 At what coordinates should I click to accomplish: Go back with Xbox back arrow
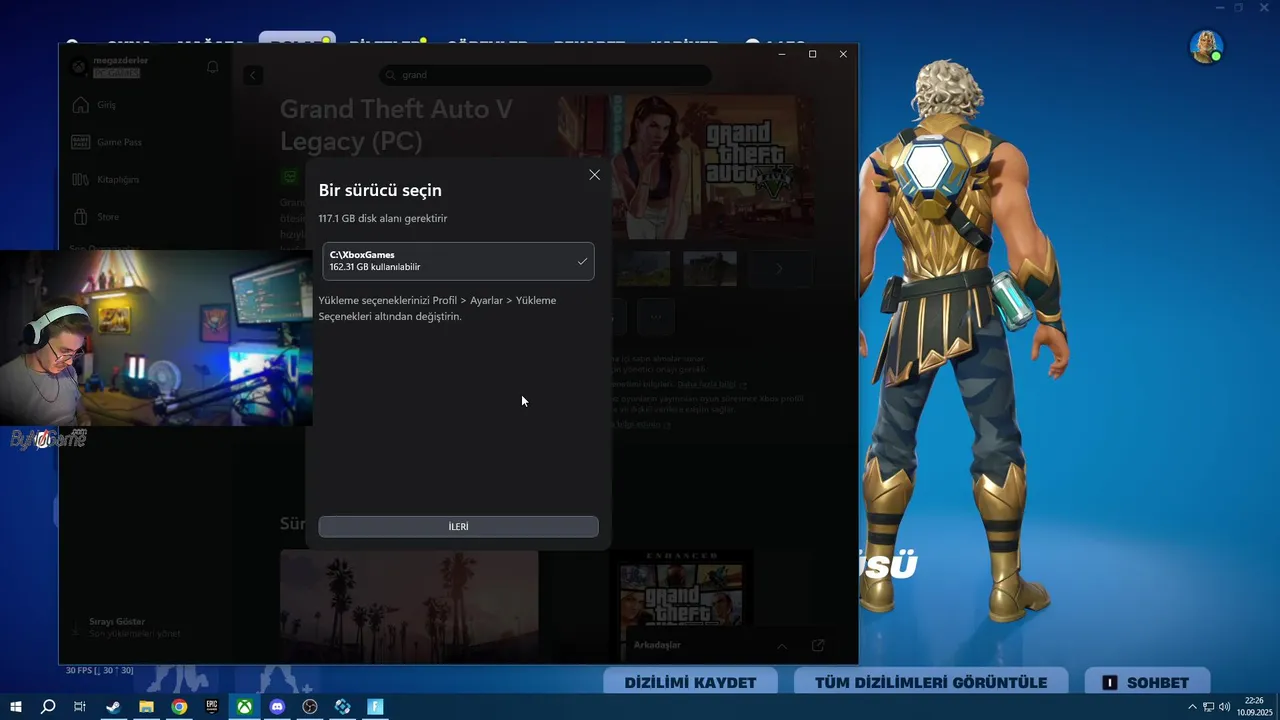(x=253, y=75)
